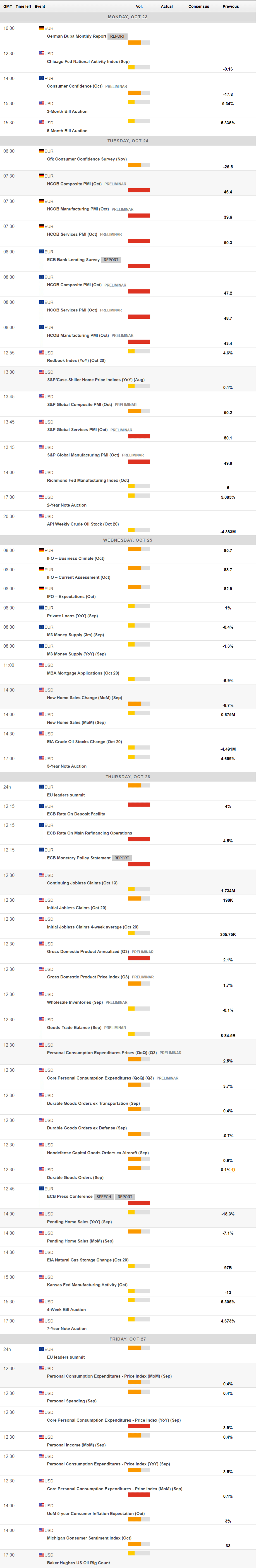
Task: Click warning icon next to Durable Goods 0.1%
Action: coord(233,1169)
